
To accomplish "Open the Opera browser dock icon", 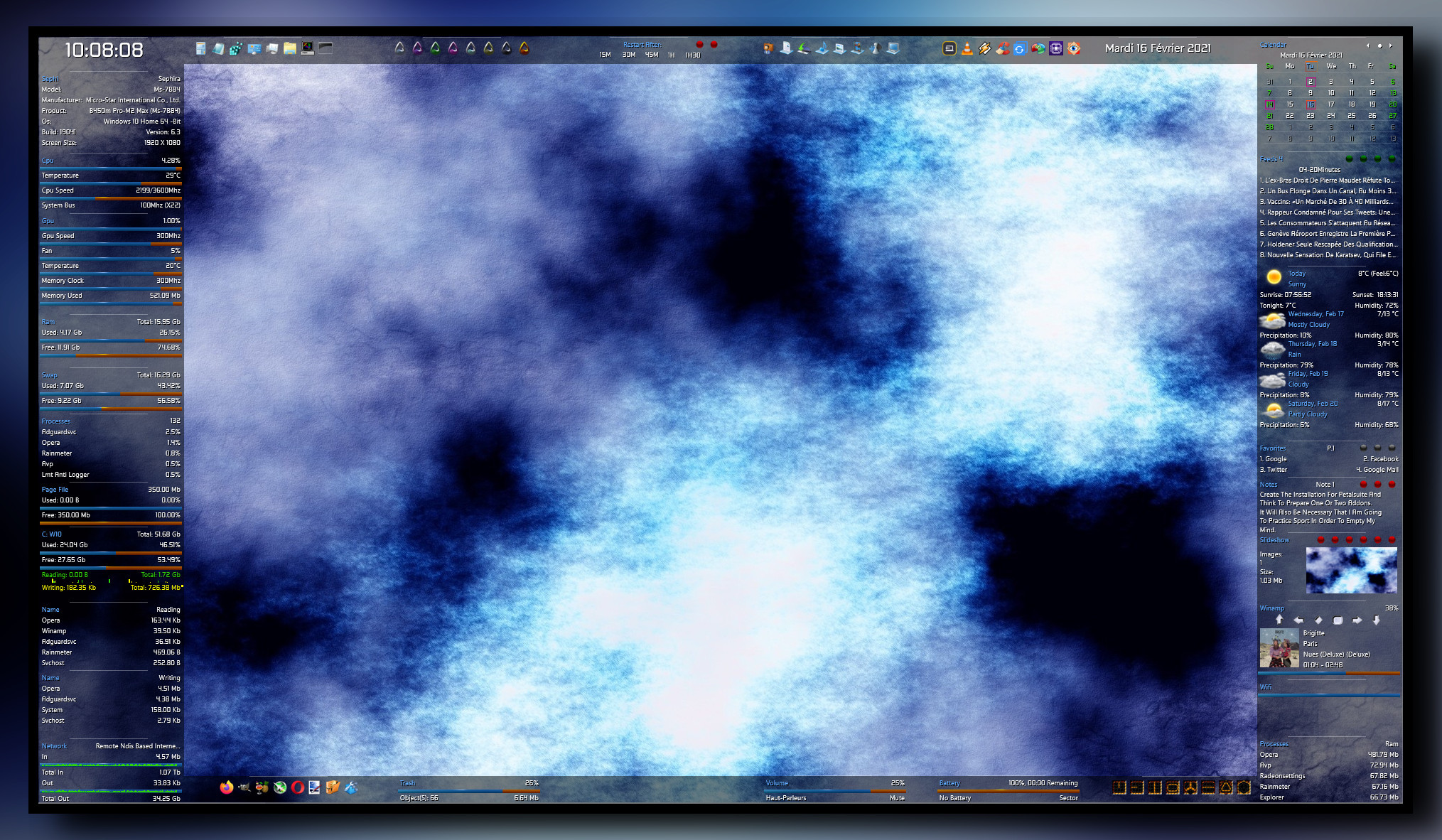I will [298, 787].
